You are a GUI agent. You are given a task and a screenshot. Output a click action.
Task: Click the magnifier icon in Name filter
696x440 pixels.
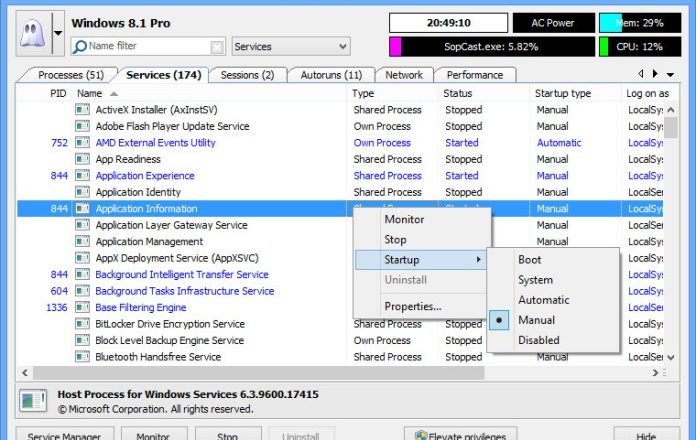point(80,46)
